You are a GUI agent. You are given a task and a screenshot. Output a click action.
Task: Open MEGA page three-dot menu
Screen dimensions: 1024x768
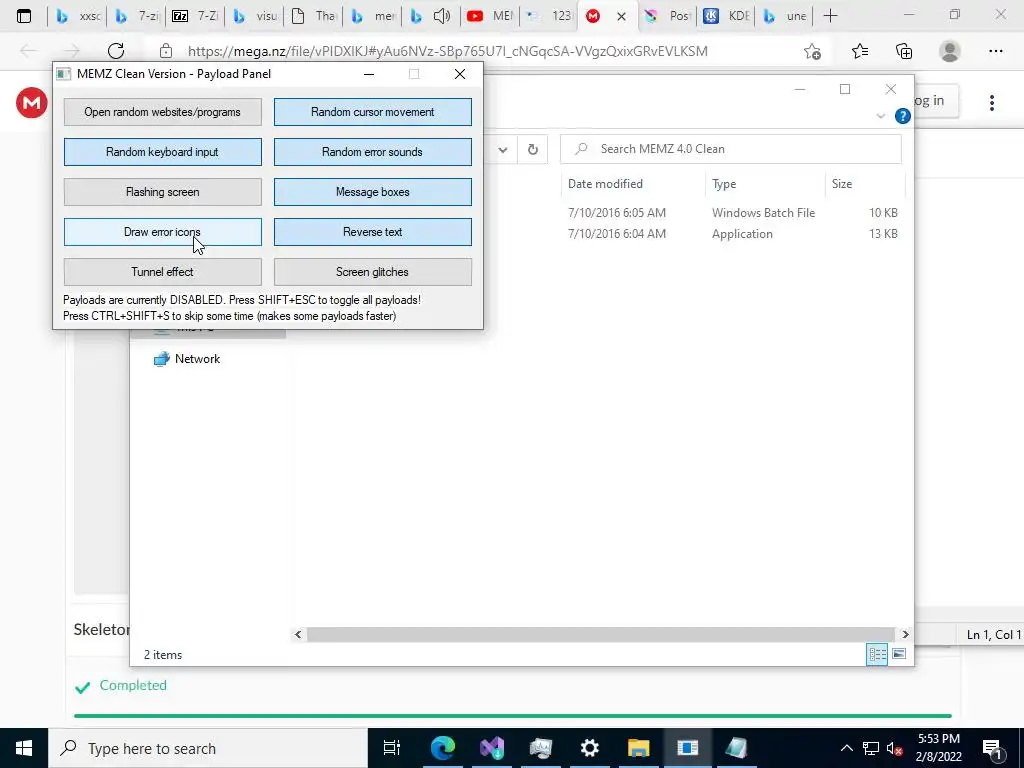coord(991,103)
